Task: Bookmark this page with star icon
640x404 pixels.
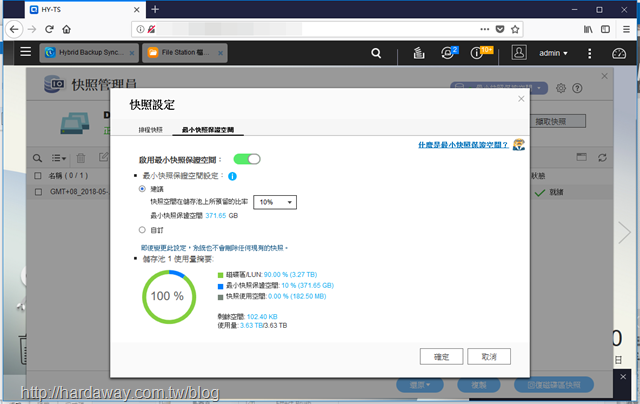Action: (515, 29)
